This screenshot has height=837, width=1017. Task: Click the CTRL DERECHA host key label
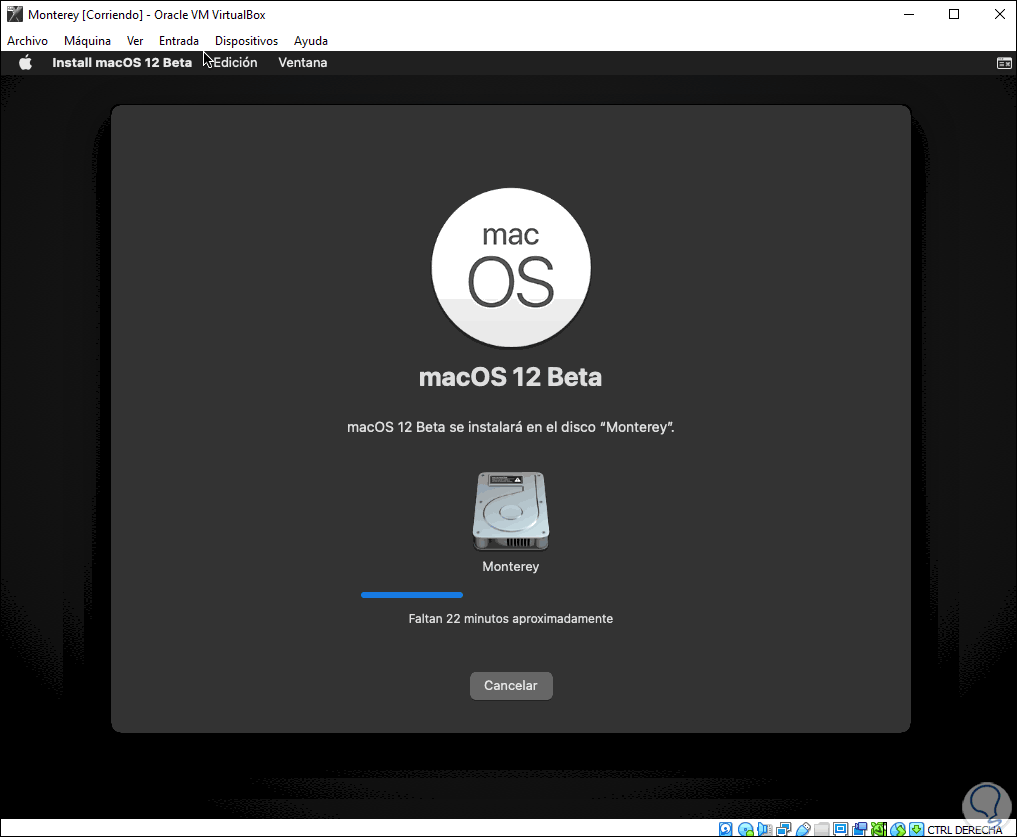964,829
